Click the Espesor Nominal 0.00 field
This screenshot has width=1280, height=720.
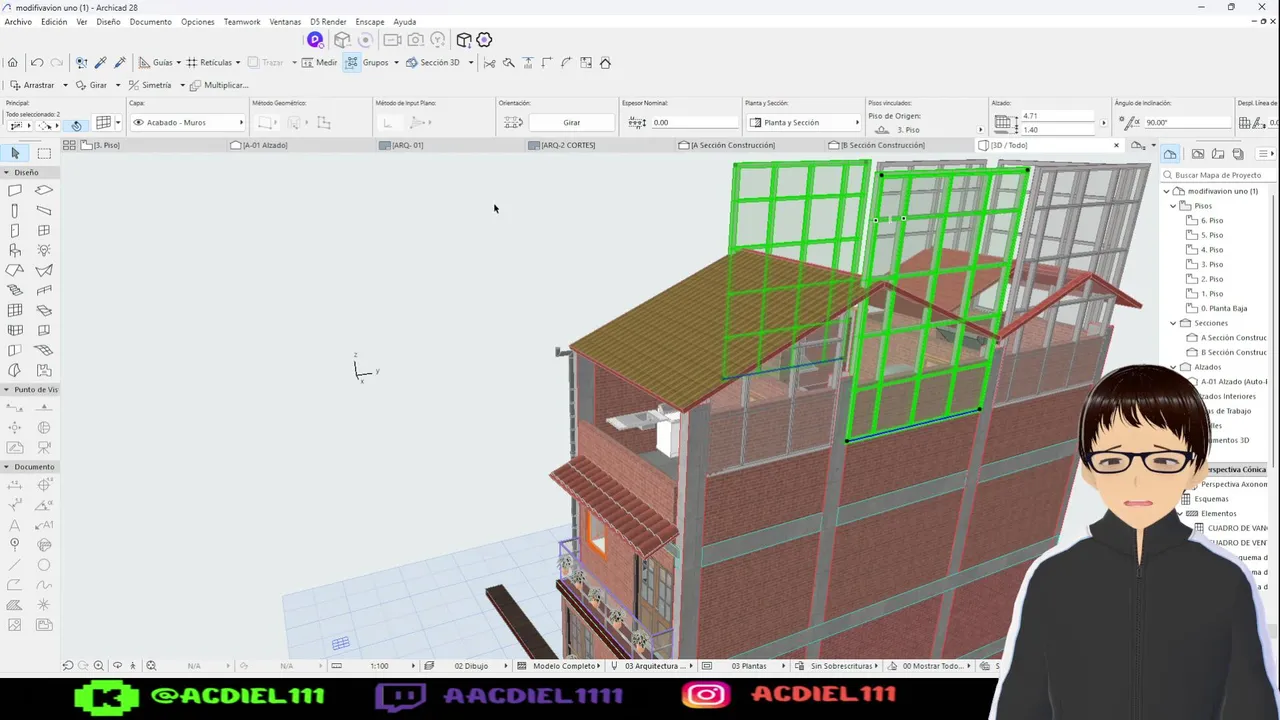[x=694, y=122]
